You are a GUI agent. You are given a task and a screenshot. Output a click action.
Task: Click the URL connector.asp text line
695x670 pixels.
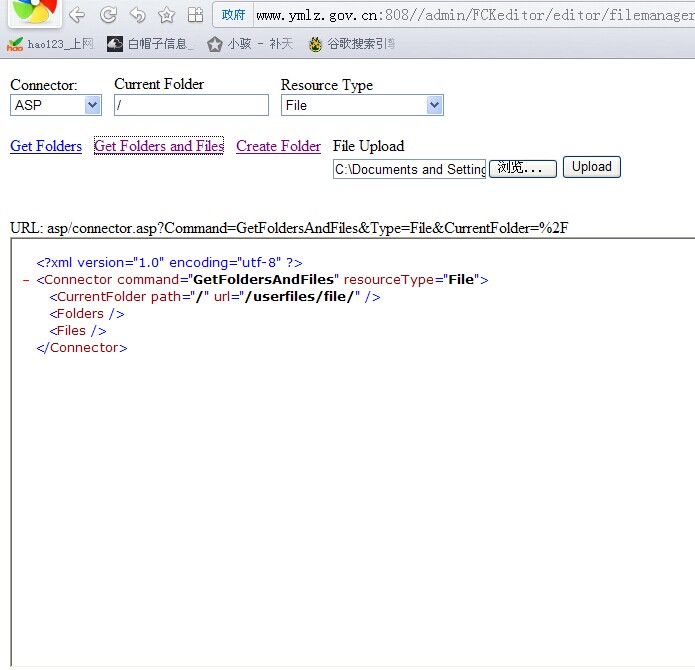coord(289,228)
